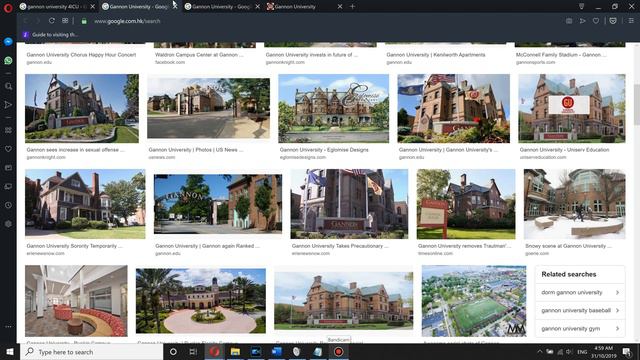Viewport: 640px width, 360px height.
Task: Open Gannon sees increase in sexual offense image
Action: coord(82,108)
